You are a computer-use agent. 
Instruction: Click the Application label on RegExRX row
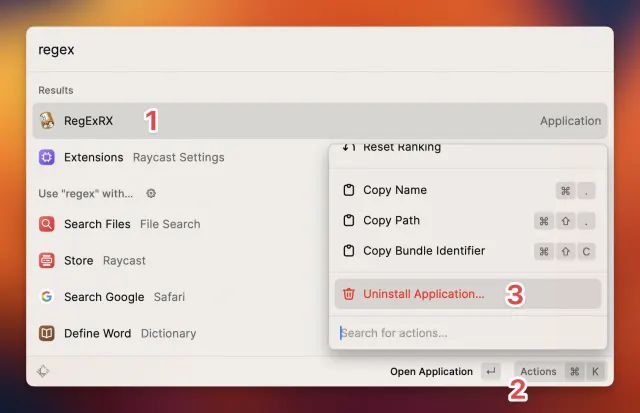coord(570,121)
